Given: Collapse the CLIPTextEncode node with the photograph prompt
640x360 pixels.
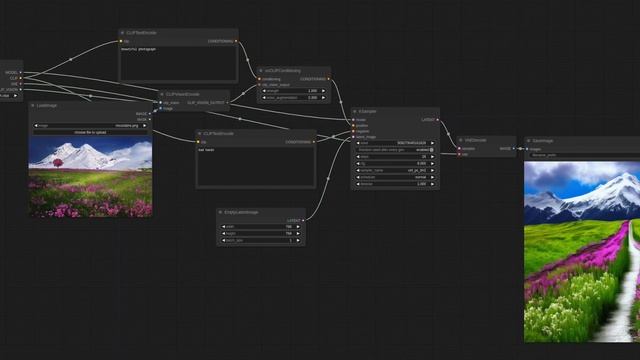Looking at the screenshot, I should [122, 33].
